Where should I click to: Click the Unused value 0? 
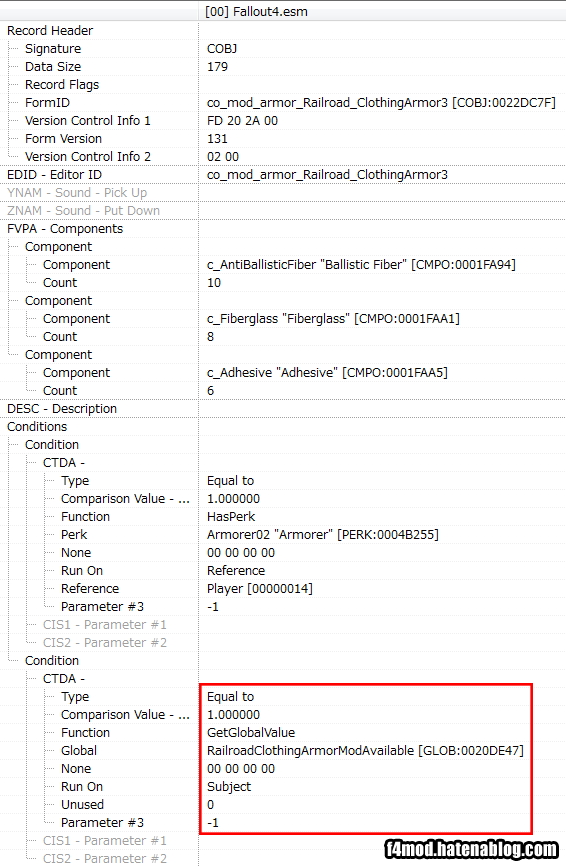[x=211, y=805]
